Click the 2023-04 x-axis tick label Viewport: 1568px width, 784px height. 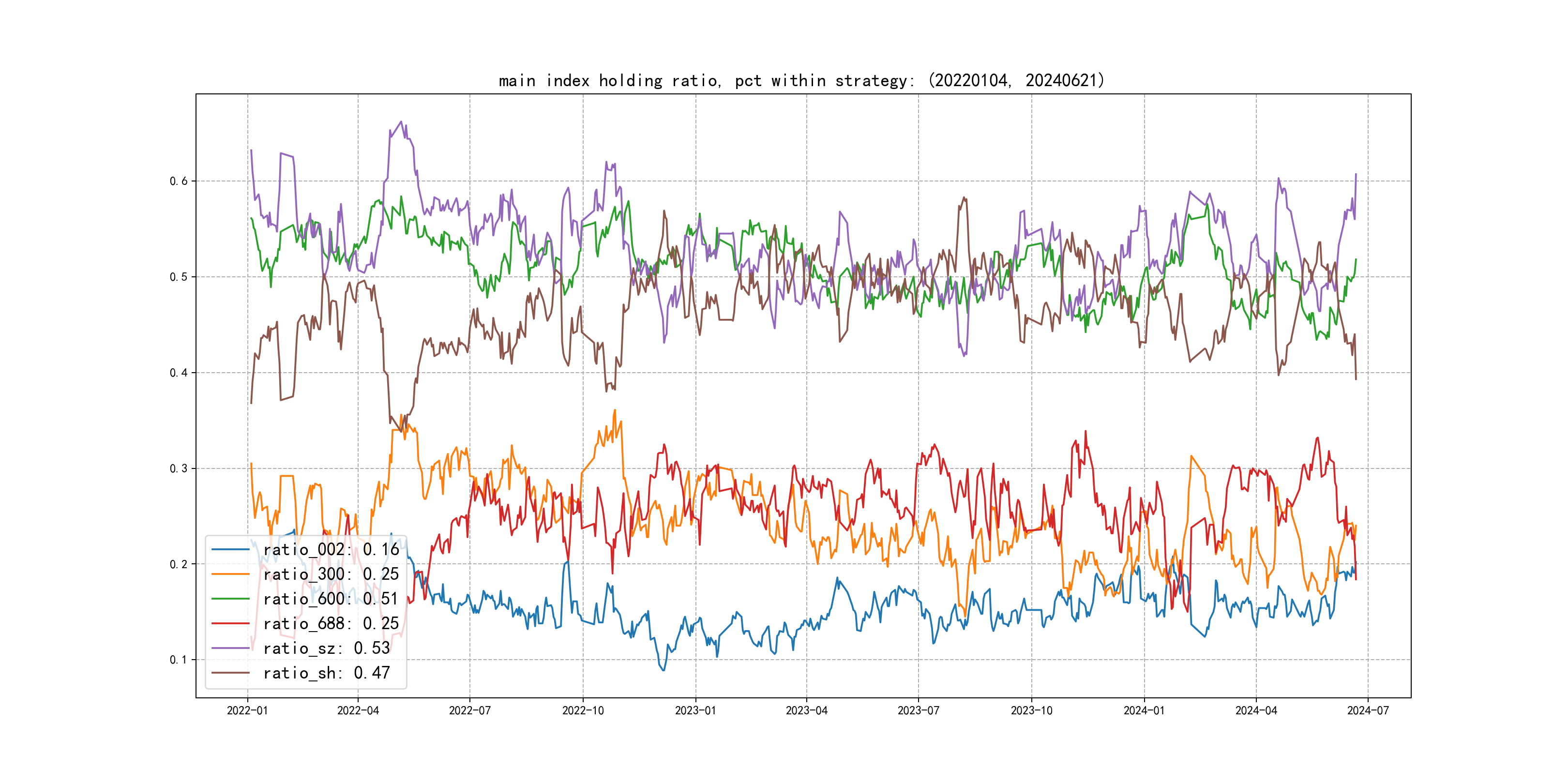click(807, 710)
